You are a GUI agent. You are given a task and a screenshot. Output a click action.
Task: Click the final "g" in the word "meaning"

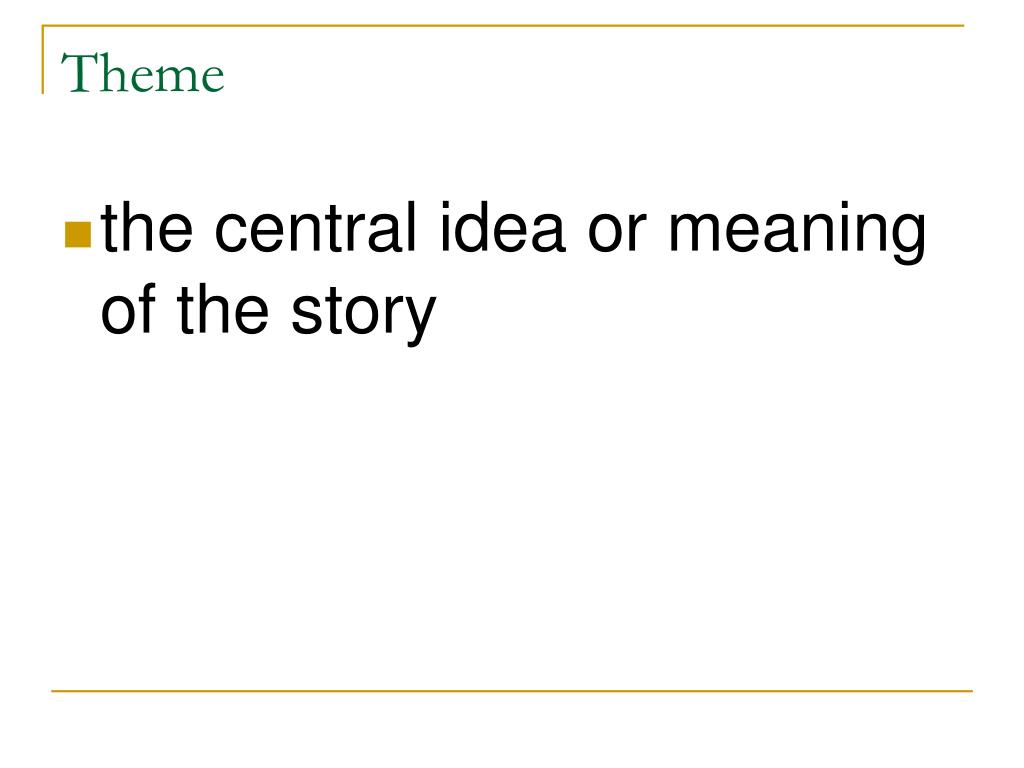click(x=908, y=242)
